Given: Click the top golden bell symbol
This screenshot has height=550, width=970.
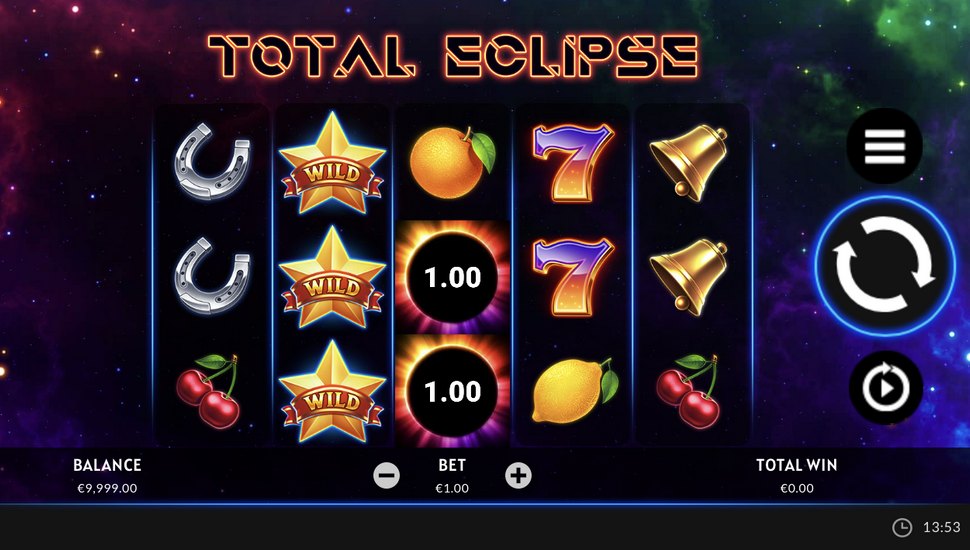Looking at the screenshot, I should click(x=689, y=162).
